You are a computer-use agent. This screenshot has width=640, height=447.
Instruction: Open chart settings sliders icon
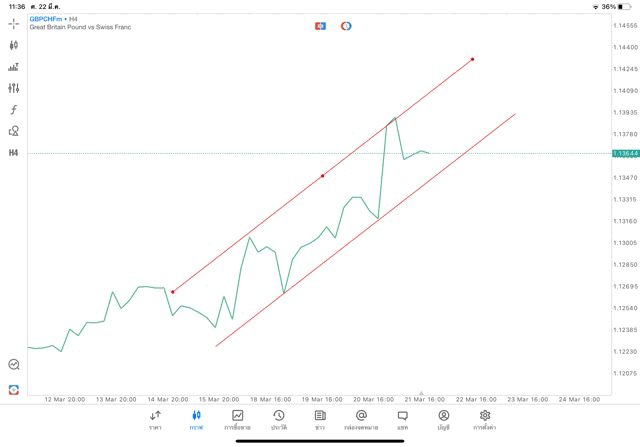[14, 88]
